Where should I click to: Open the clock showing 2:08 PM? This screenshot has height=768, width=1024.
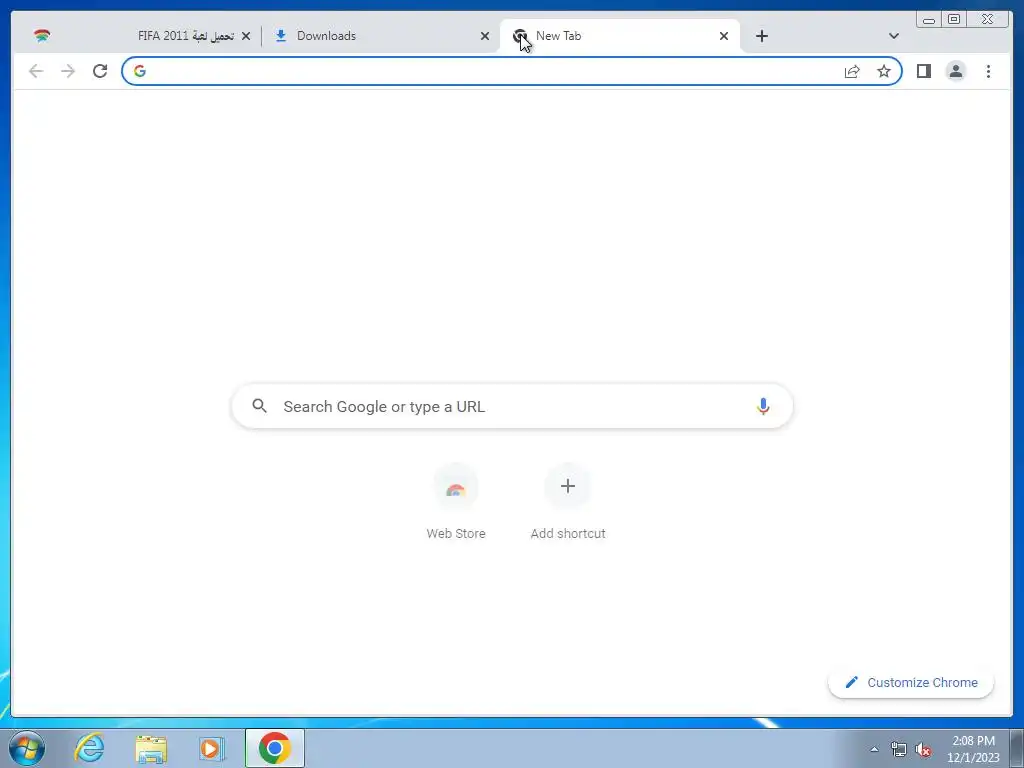pos(973,749)
